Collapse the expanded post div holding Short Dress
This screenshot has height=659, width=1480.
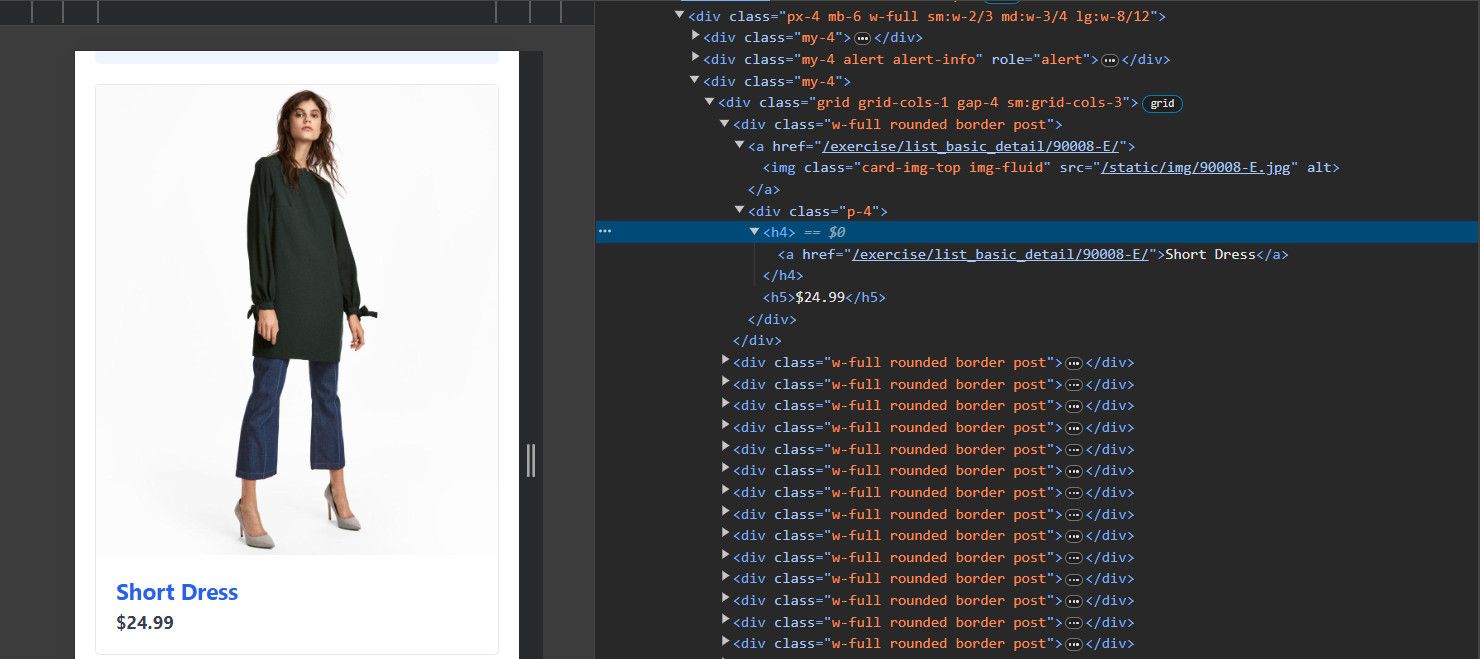pos(725,125)
